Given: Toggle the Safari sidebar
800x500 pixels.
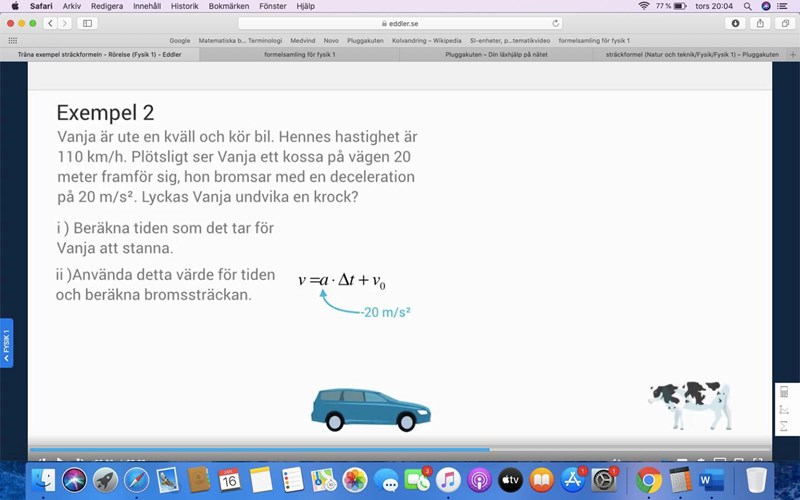Looking at the screenshot, I should pos(87,23).
